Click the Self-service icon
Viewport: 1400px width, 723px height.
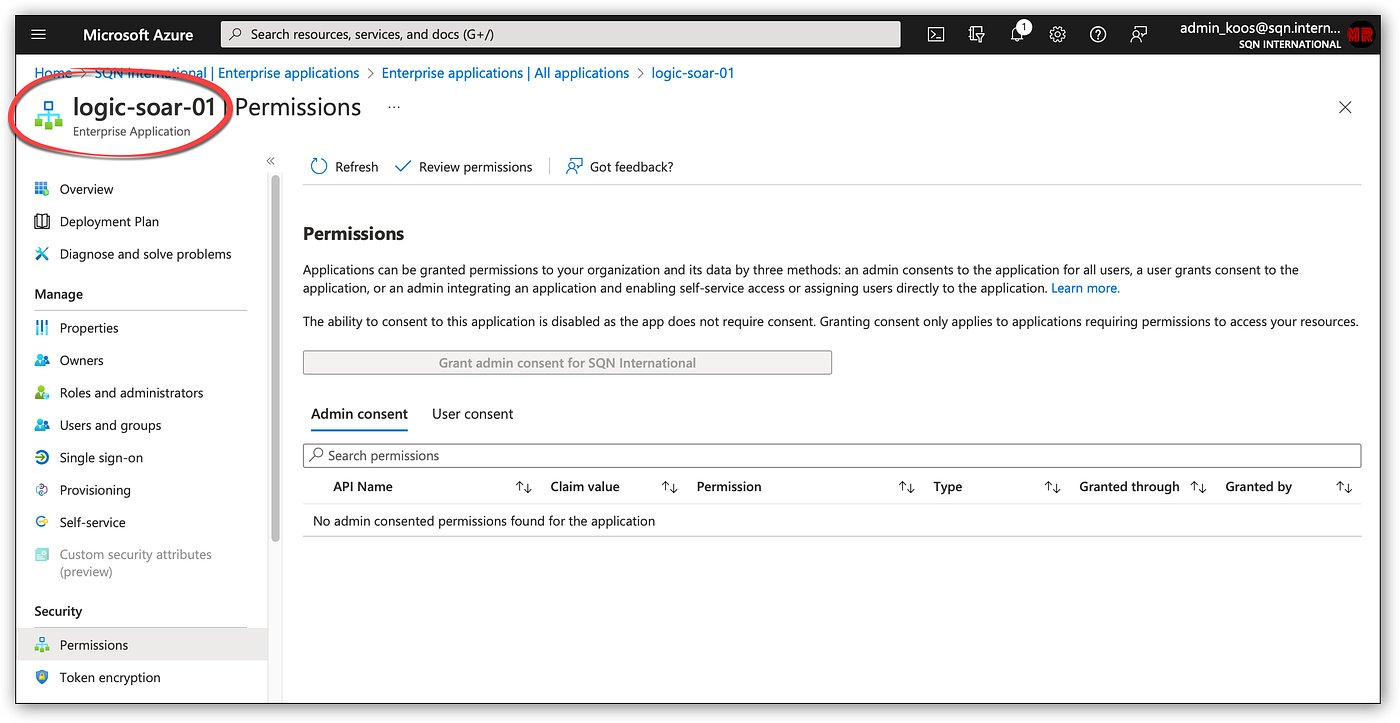tap(42, 522)
